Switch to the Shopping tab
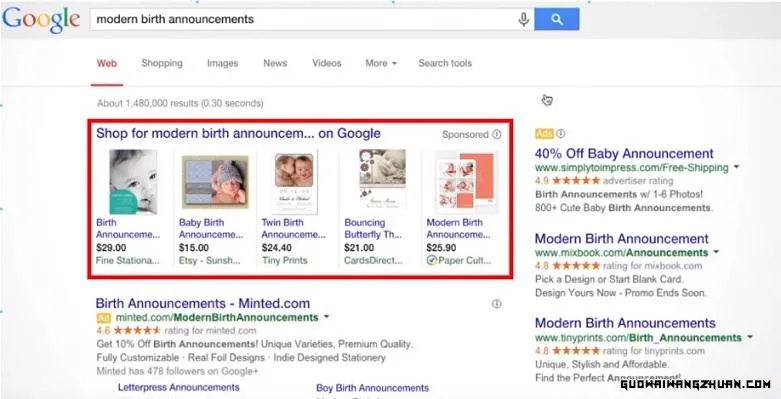Image resolution: width=781 pixels, height=399 pixels. [162, 63]
